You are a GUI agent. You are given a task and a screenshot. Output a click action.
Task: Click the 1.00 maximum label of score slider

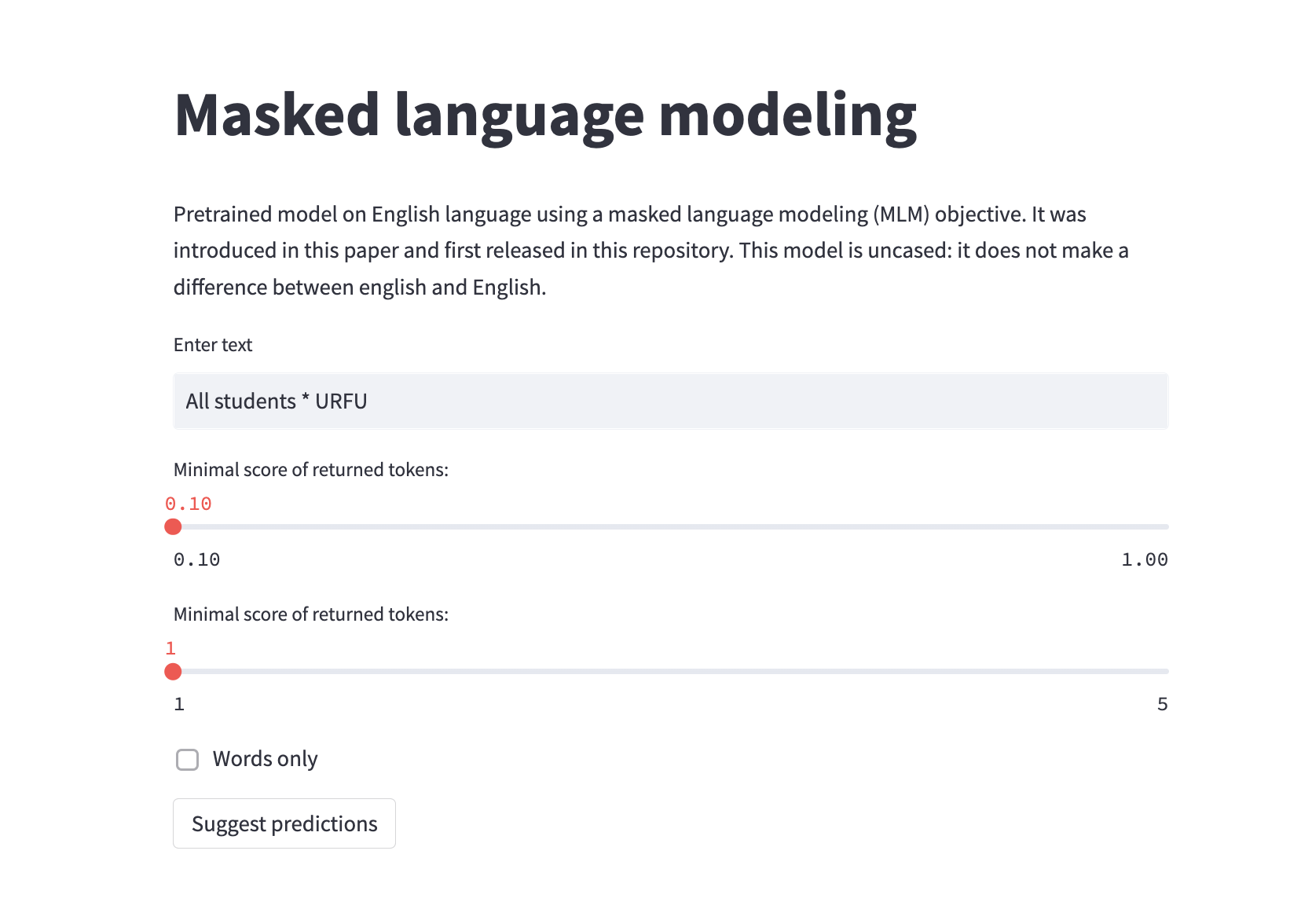pos(1145,559)
